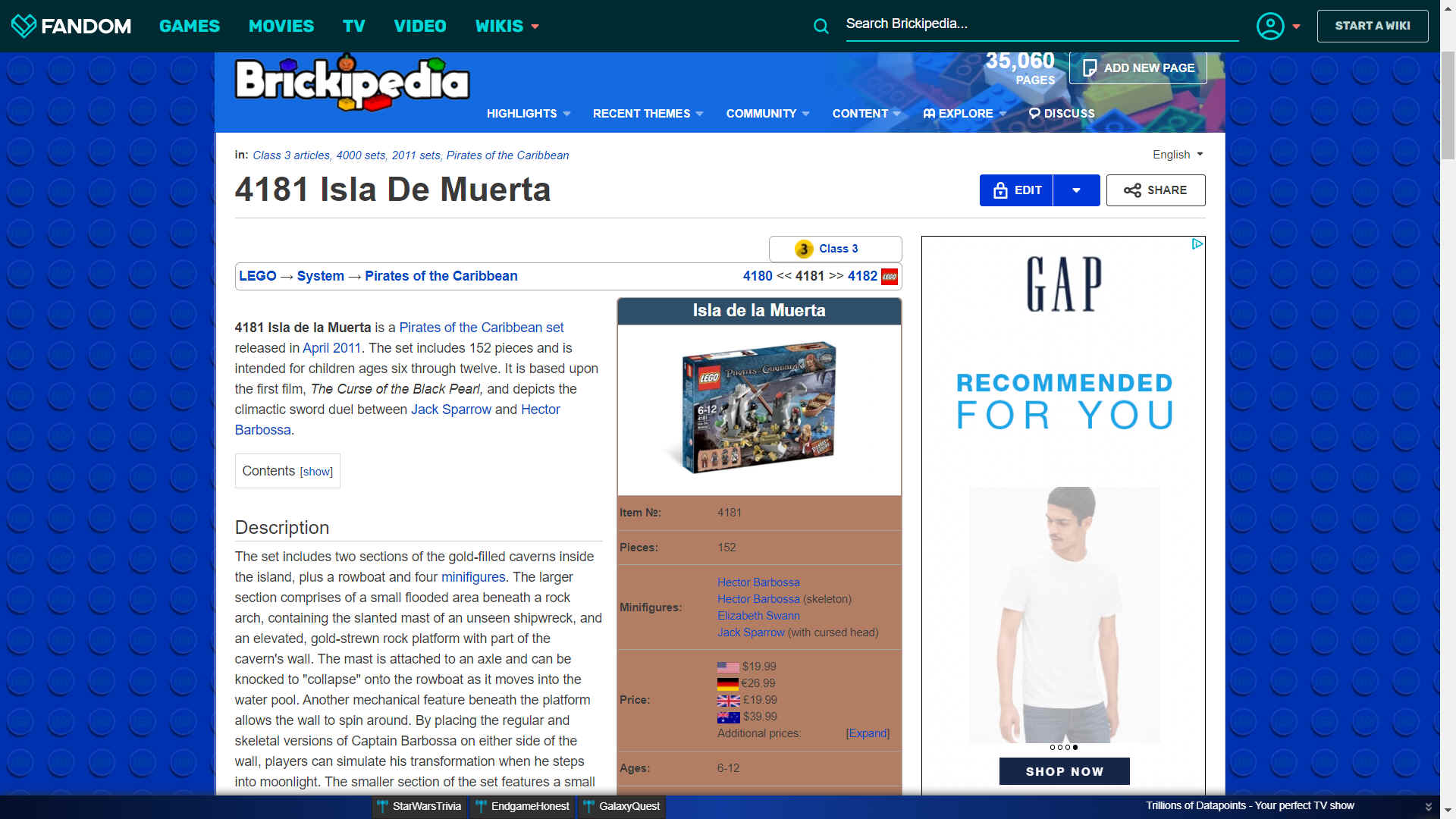
Task: Click the Class 3 rating badge
Action: click(835, 249)
